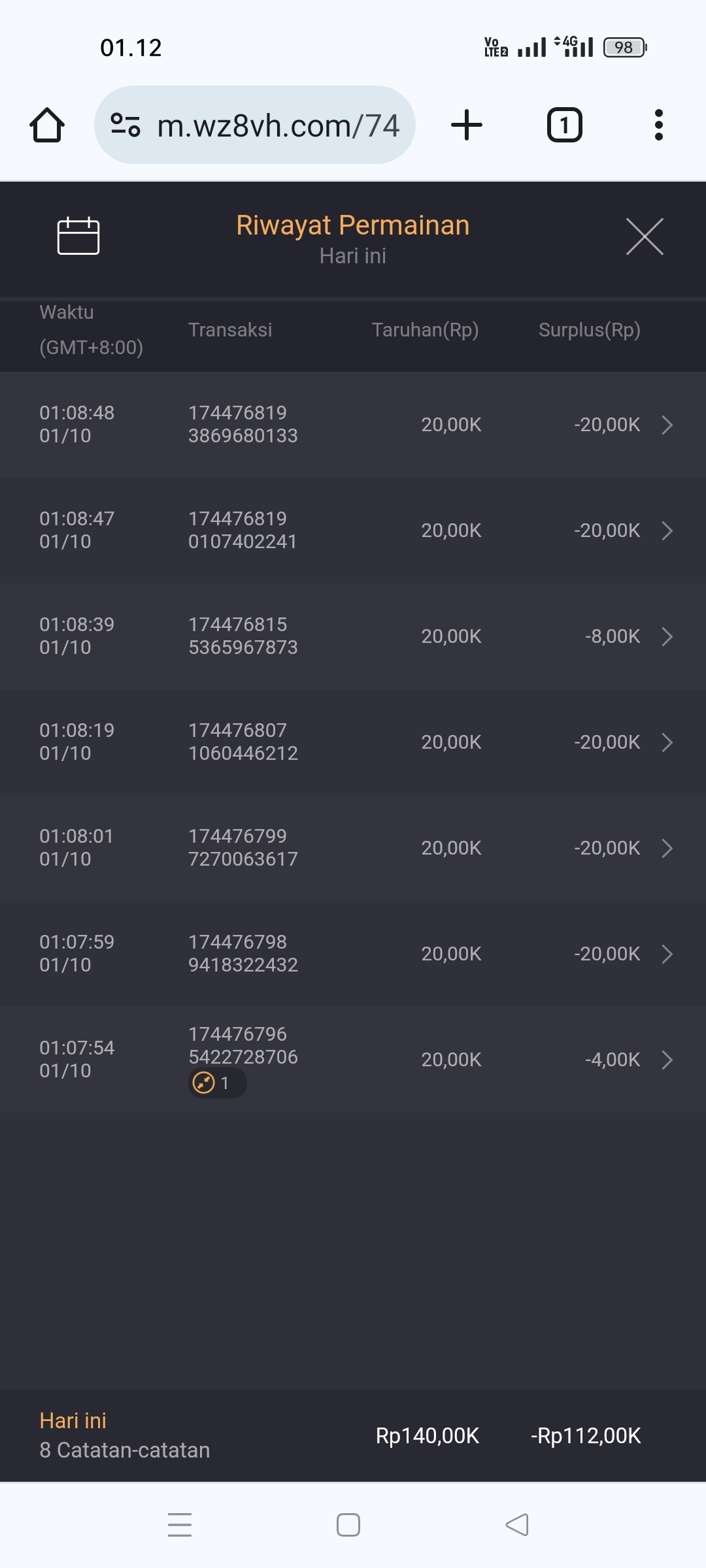Tap the free-spin badge on transaction 5422728706

click(216, 1083)
